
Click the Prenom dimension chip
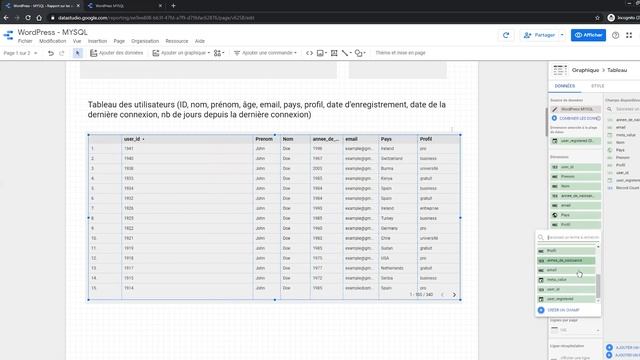point(575,177)
